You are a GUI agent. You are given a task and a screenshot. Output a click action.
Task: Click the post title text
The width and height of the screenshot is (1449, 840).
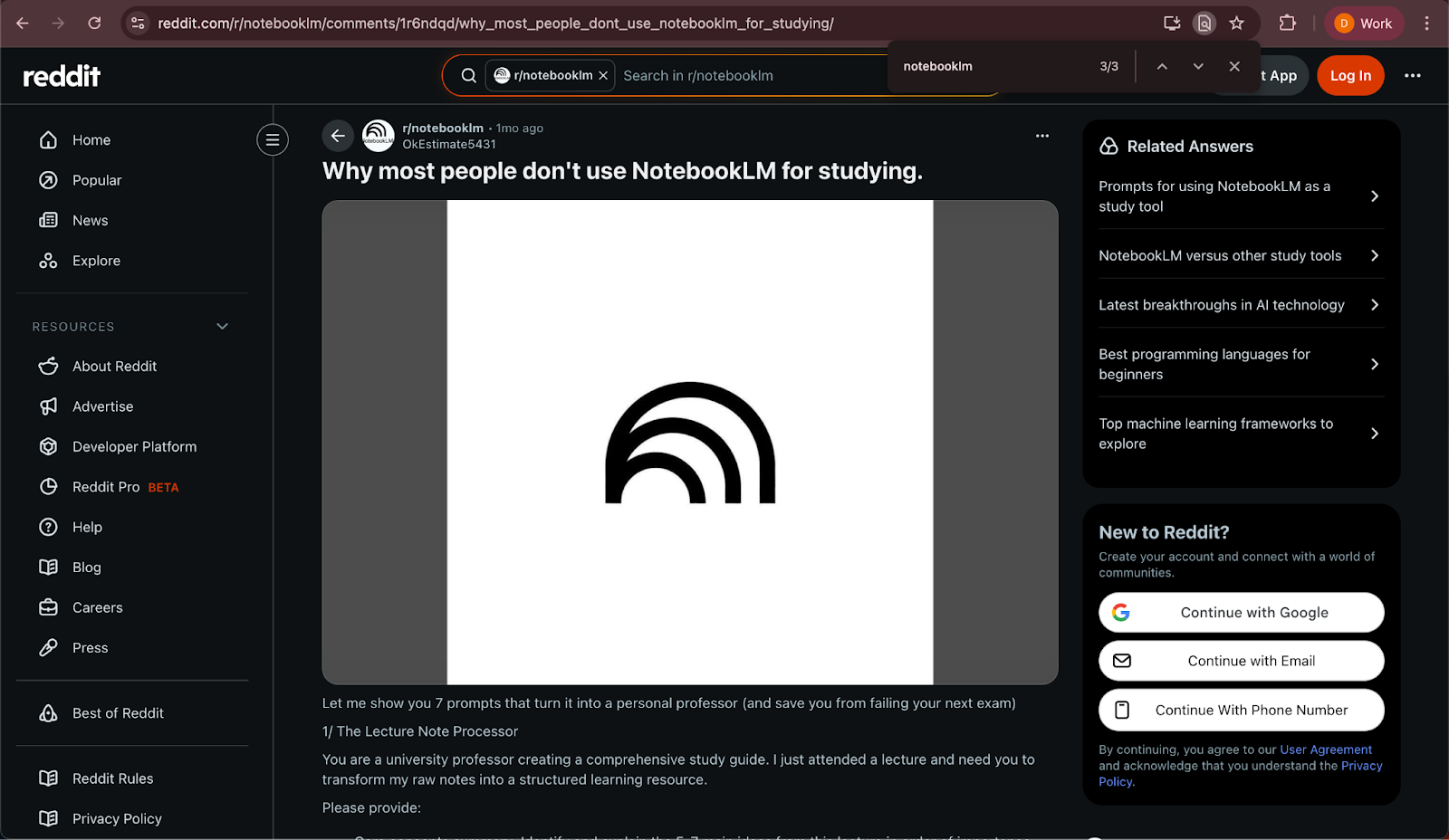[x=623, y=171]
